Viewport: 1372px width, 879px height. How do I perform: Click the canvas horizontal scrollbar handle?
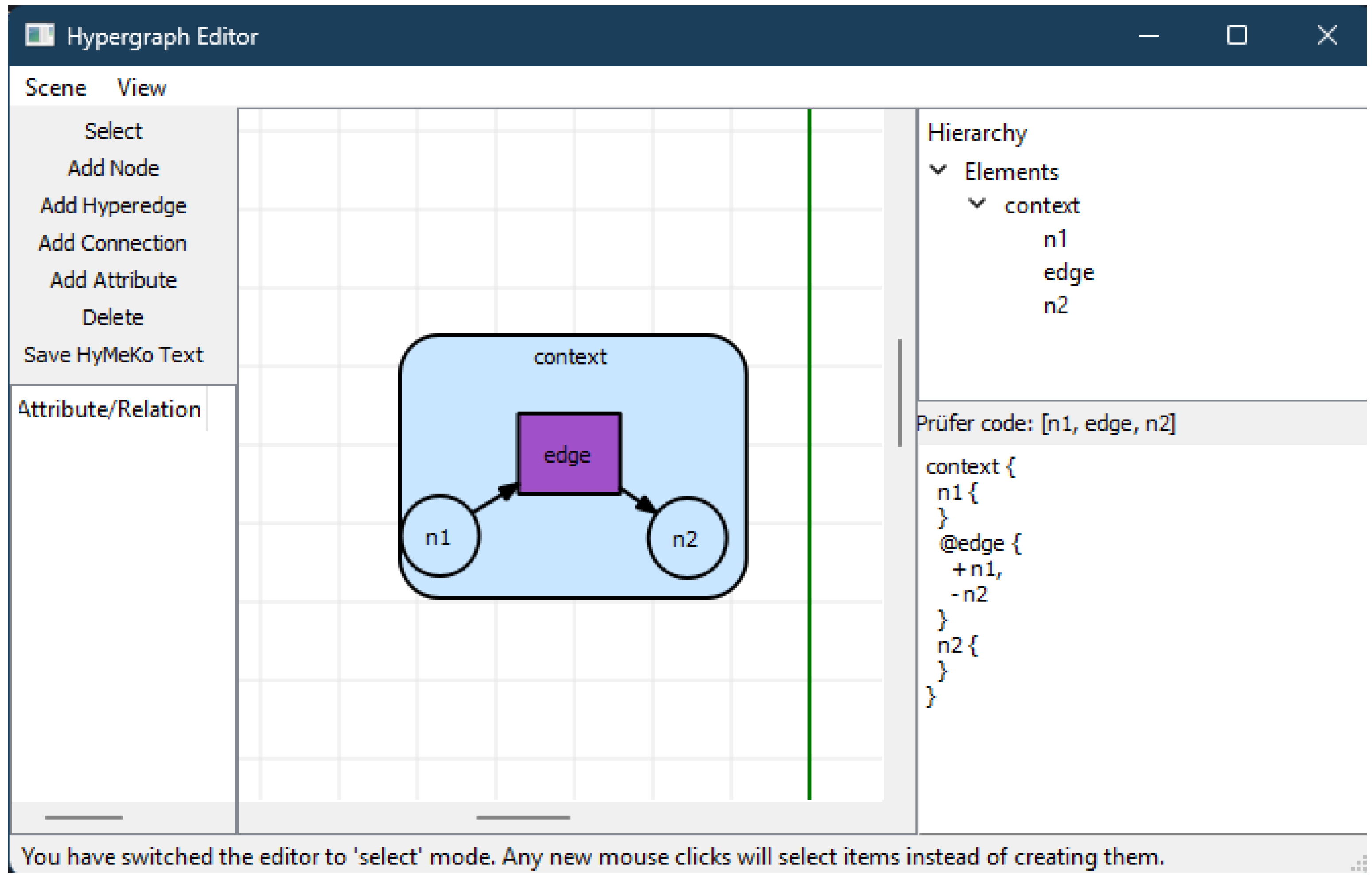click(x=523, y=817)
